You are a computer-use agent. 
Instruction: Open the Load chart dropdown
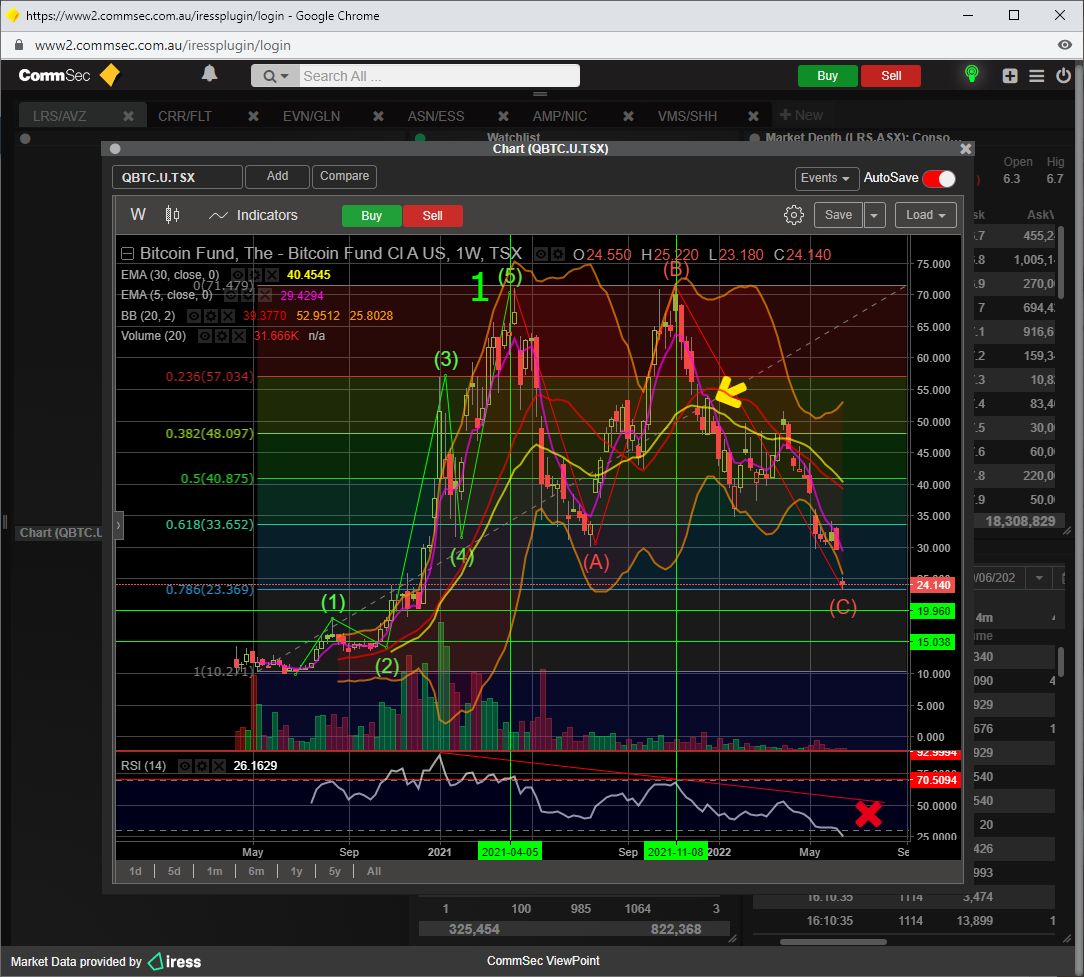pyautogui.click(x=925, y=215)
